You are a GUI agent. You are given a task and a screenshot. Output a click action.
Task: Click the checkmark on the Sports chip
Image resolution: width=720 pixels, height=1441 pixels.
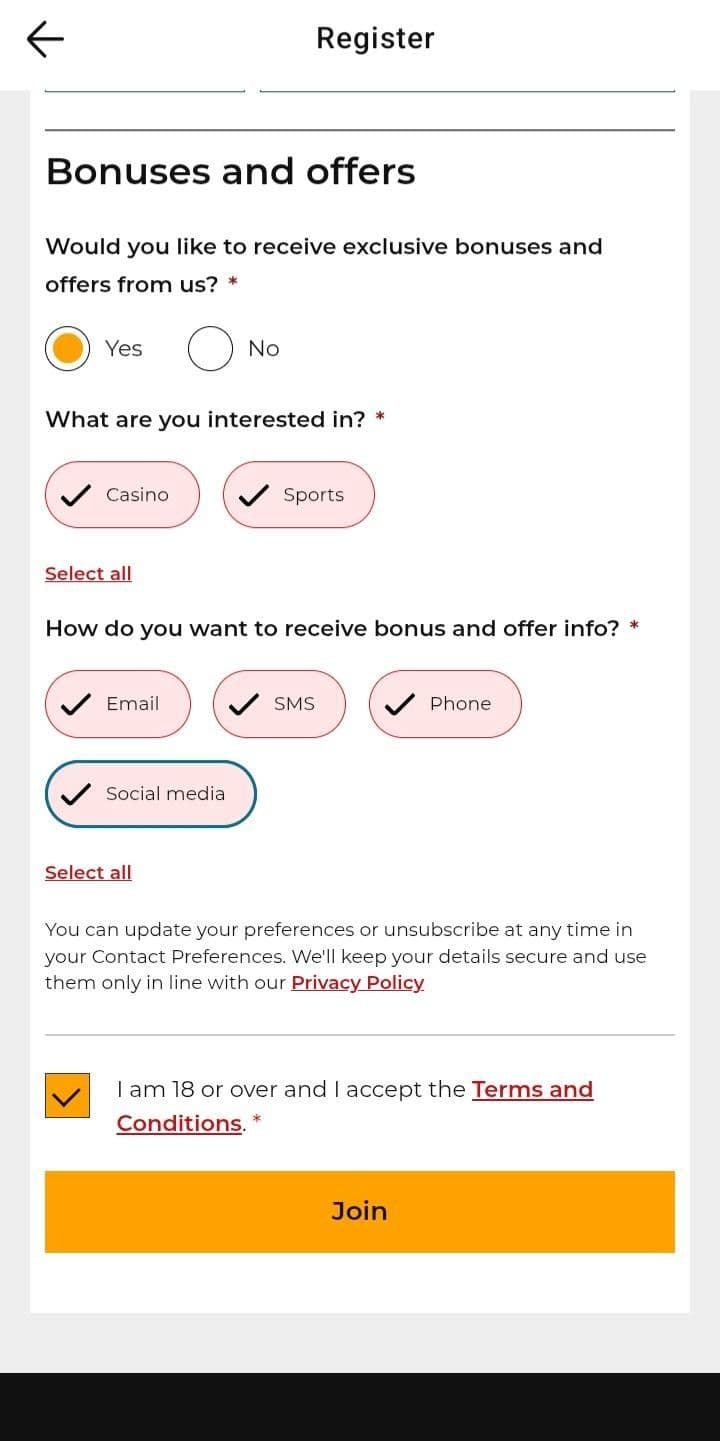(254, 495)
